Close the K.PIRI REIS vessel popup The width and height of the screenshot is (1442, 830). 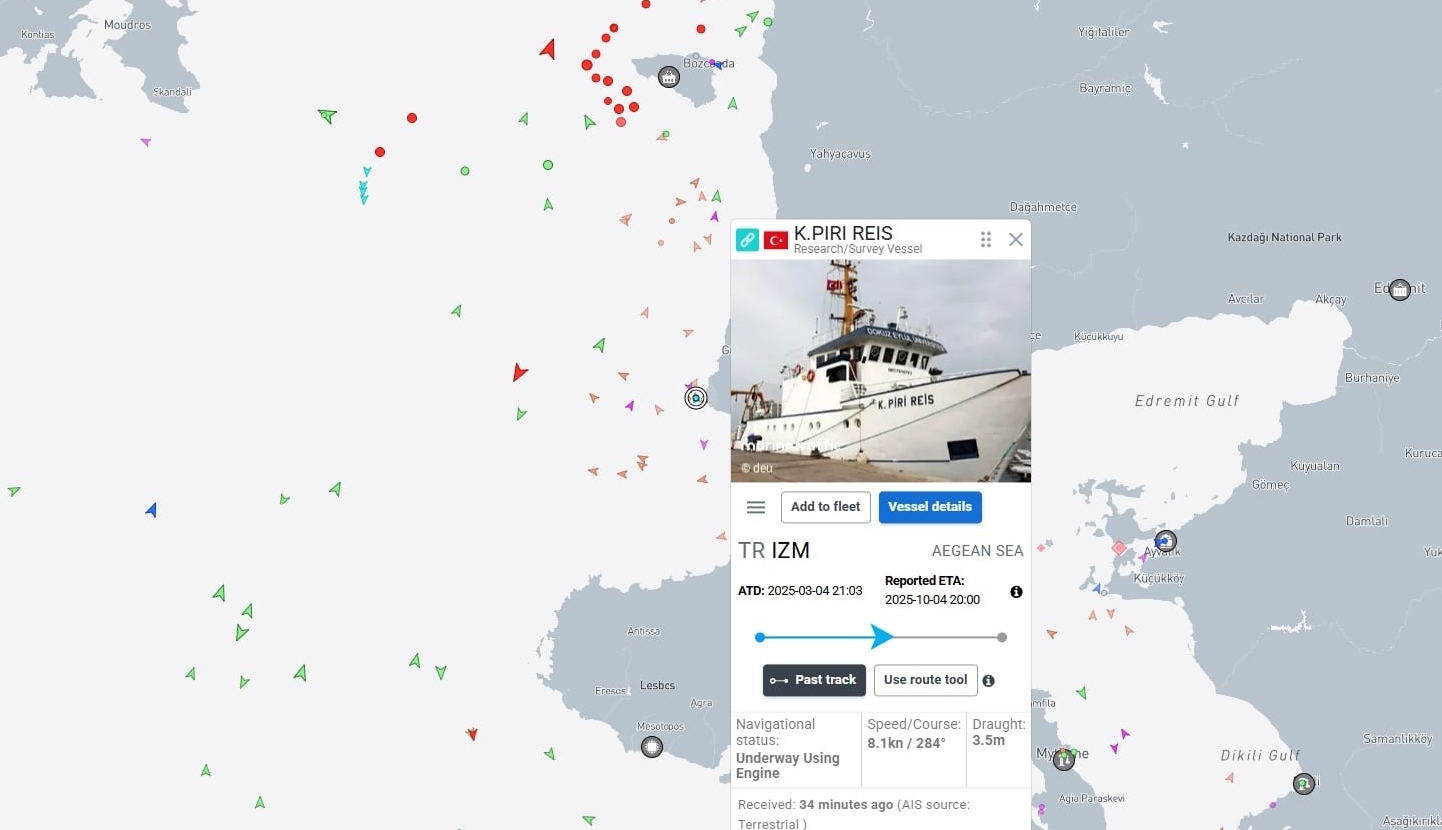pyautogui.click(x=1016, y=240)
